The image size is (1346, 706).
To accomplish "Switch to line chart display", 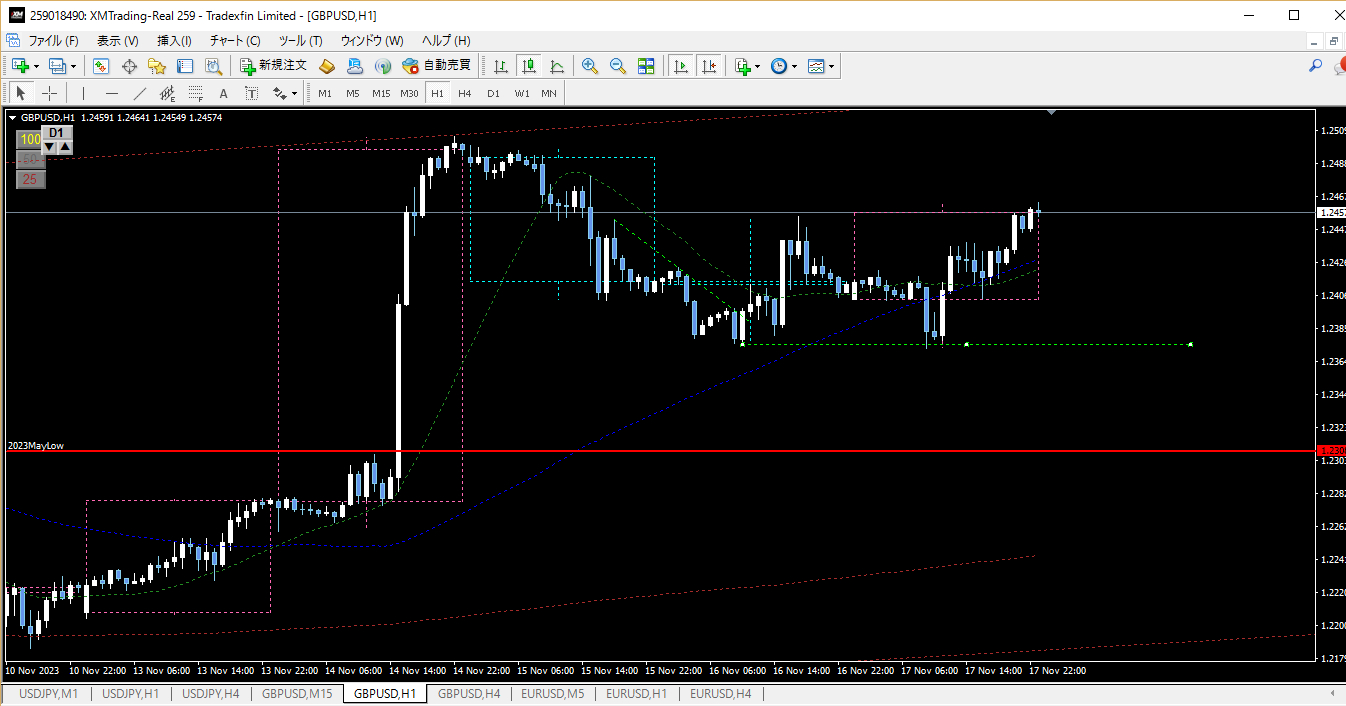I will pyautogui.click(x=557, y=66).
